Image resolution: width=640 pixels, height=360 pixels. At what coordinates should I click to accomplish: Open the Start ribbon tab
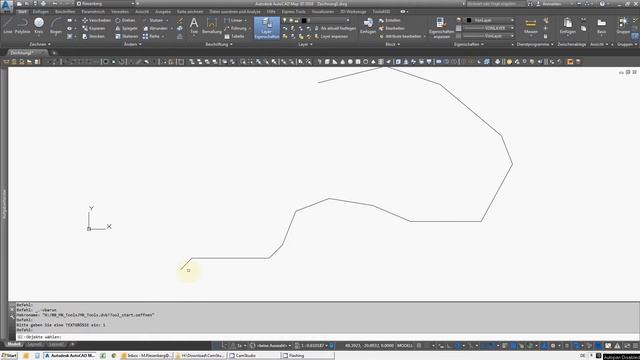pyautogui.click(x=22, y=11)
